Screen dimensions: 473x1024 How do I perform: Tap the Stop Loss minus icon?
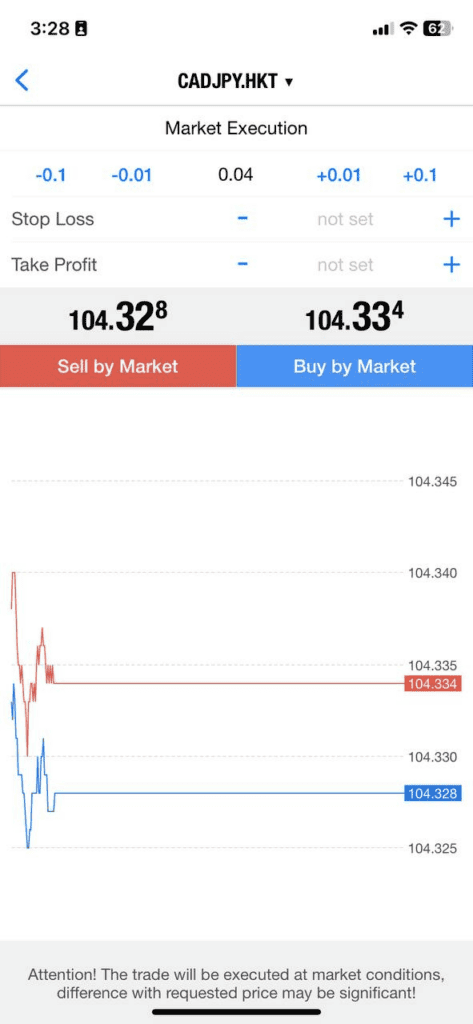click(242, 219)
